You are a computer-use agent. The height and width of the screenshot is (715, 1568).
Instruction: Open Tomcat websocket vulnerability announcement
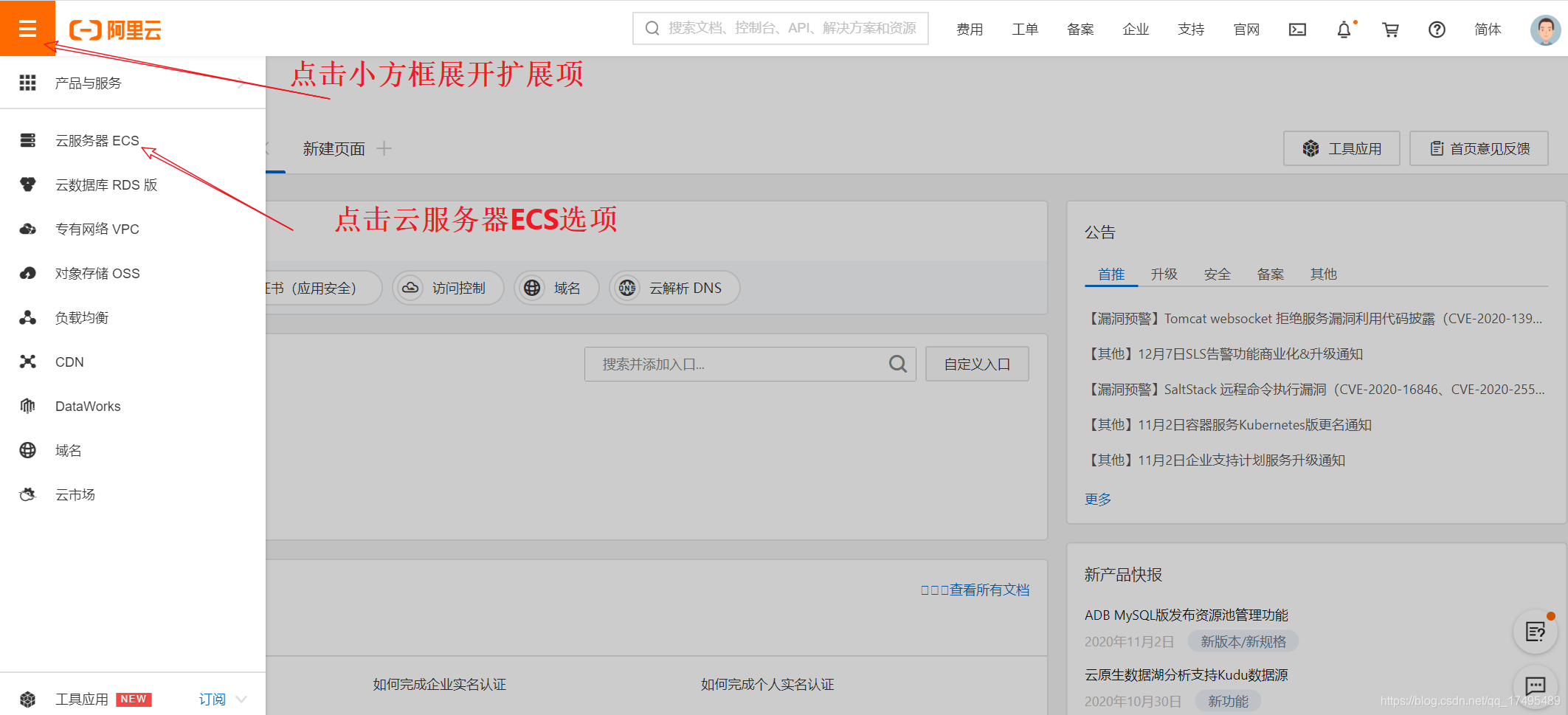click(x=1314, y=318)
